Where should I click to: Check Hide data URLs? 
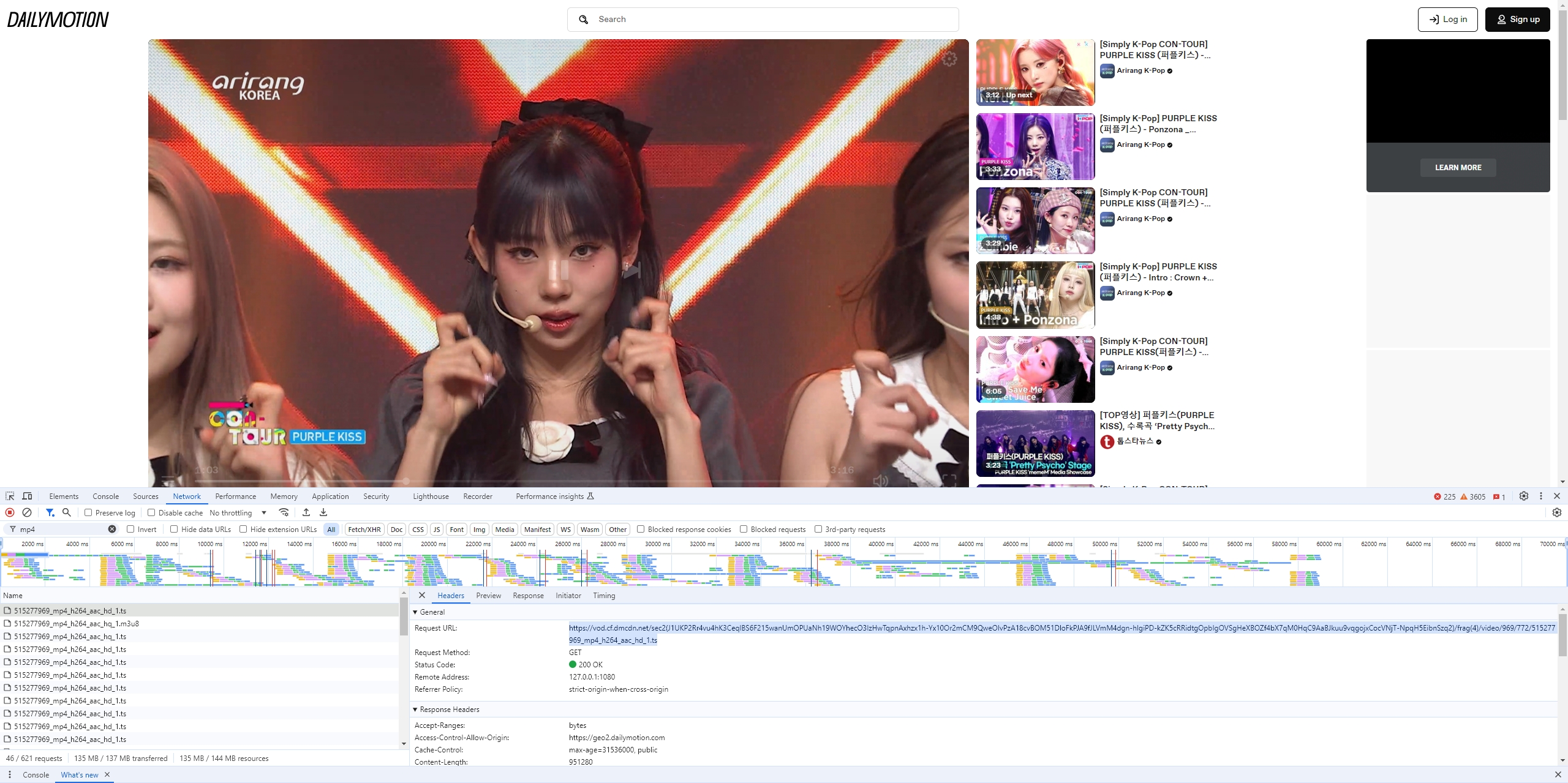click(174, 529)
